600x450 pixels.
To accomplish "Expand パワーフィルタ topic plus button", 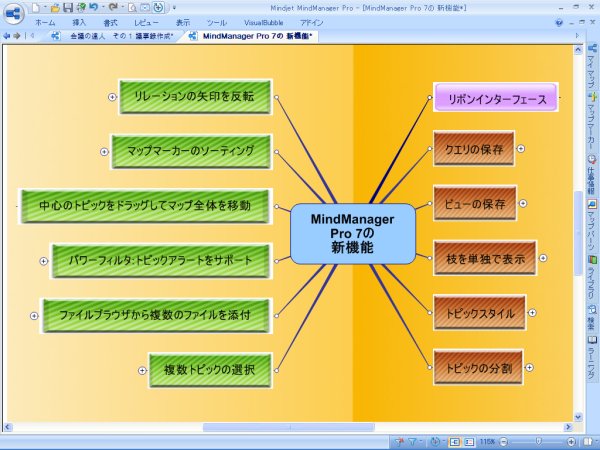I will [44, 261].
